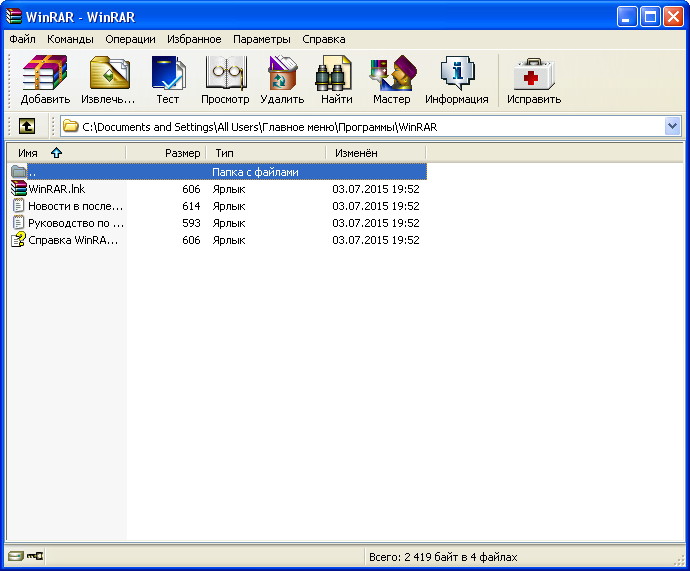This screenshot has width=690, height=571.
Task: Click the date of WinRAR.lnk row
Action: click(376, 189)
